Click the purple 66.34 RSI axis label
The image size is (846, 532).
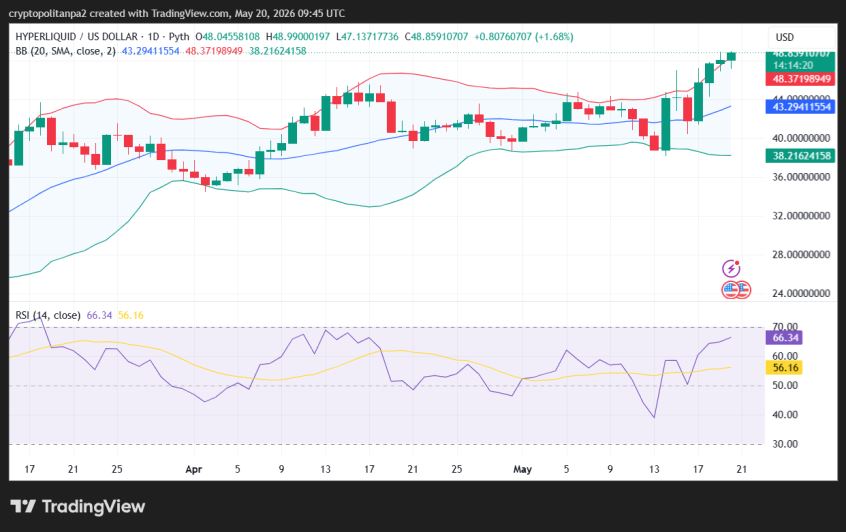[x=784, y=338]
